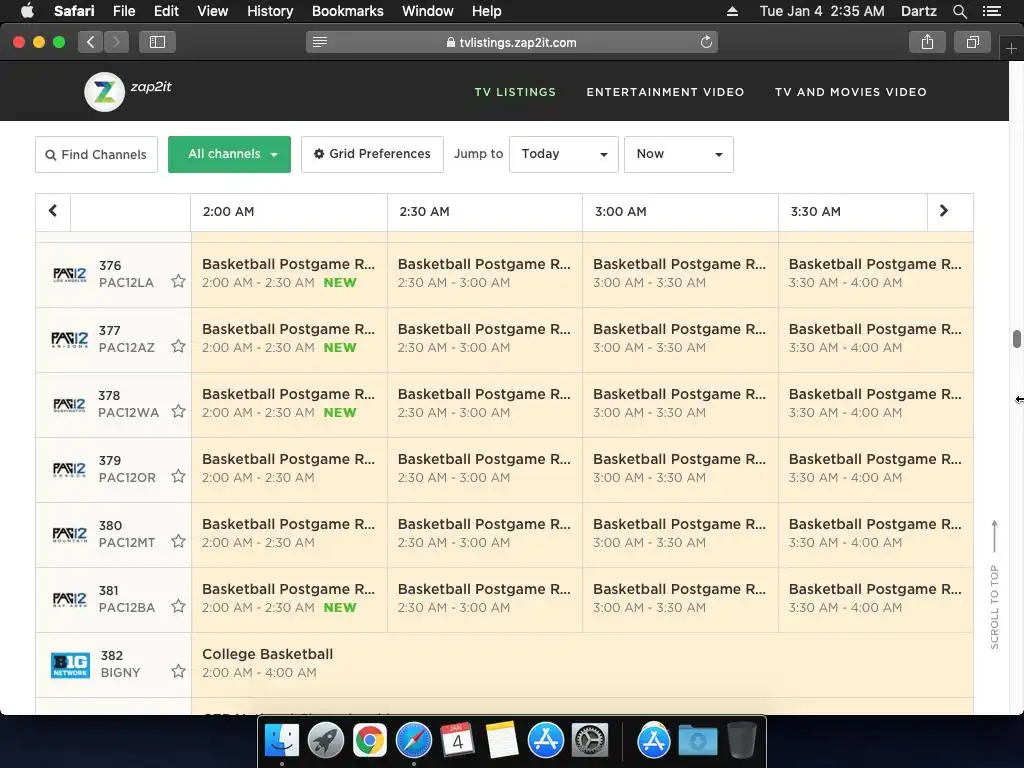
Task: Go forward with Safari forward arrow
Action: coord(116,42)
